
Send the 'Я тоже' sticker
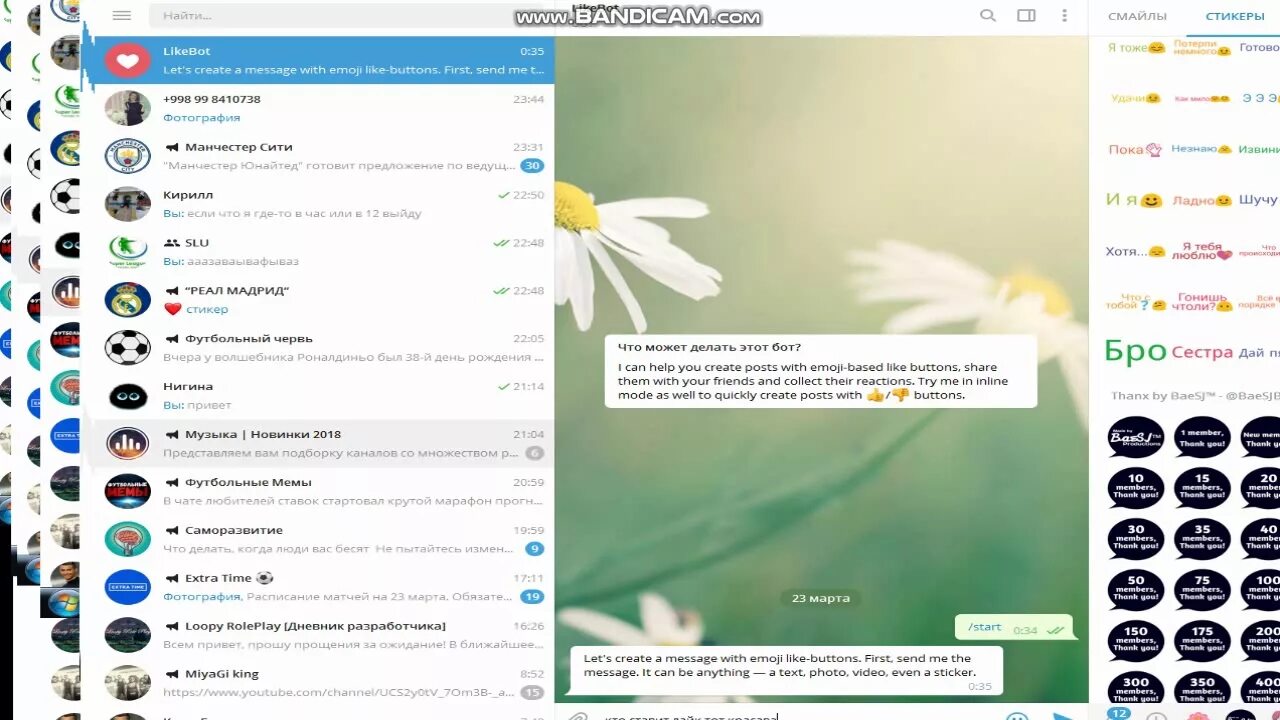[1136, 48]
